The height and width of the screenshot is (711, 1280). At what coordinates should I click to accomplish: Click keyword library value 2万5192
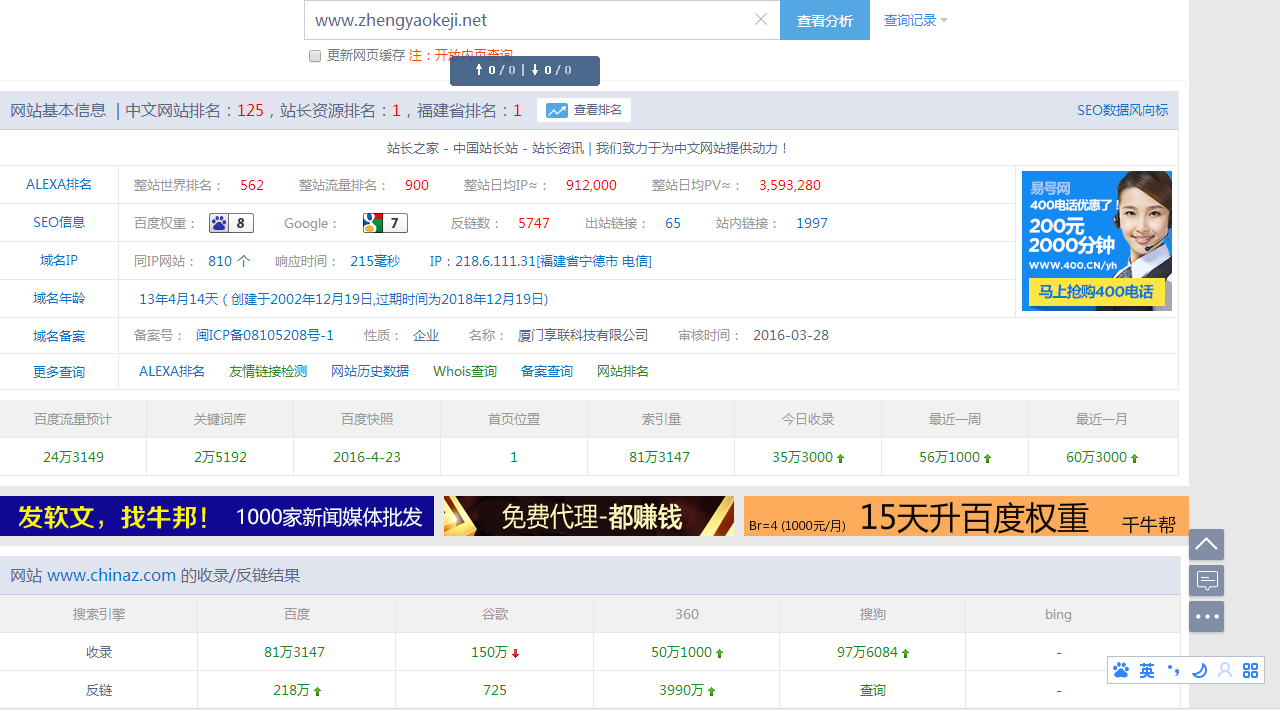(x=220, y=457)
